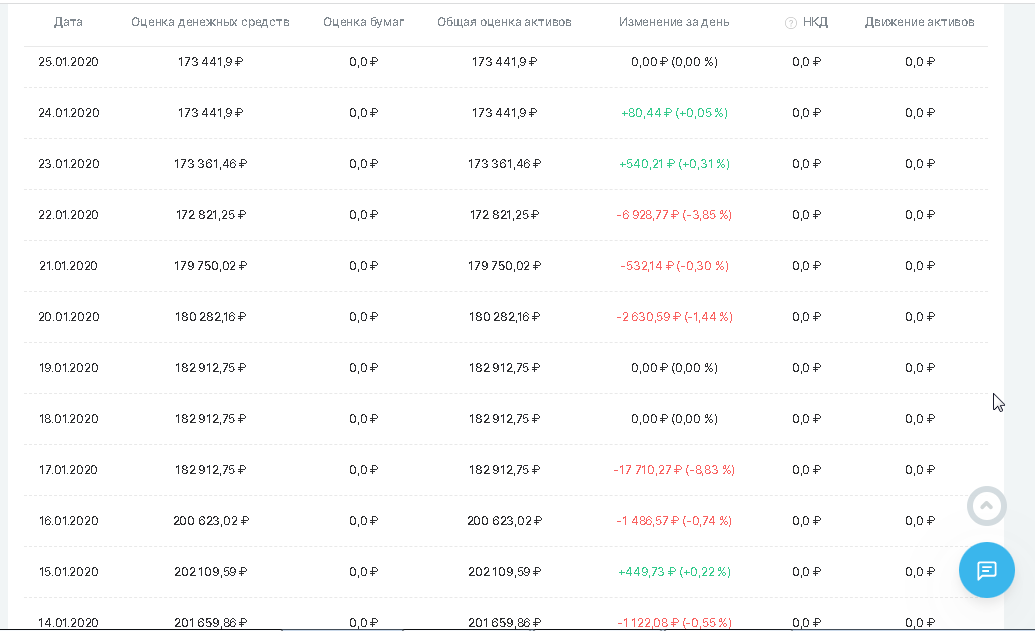
Task: Click the +540,21 ₽ (+0,31 %) change
Action: click(x=674, y=164)
